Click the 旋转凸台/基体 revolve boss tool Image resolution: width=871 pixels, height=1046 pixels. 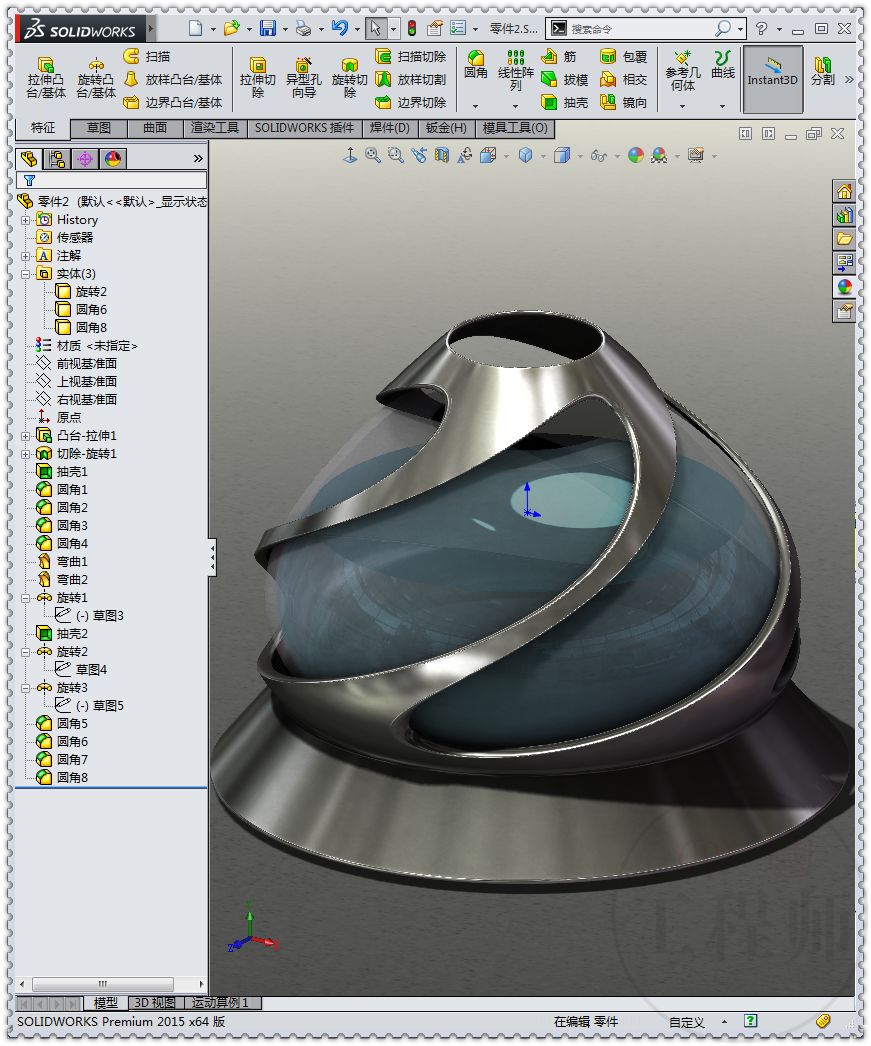(x=95, y=79)
